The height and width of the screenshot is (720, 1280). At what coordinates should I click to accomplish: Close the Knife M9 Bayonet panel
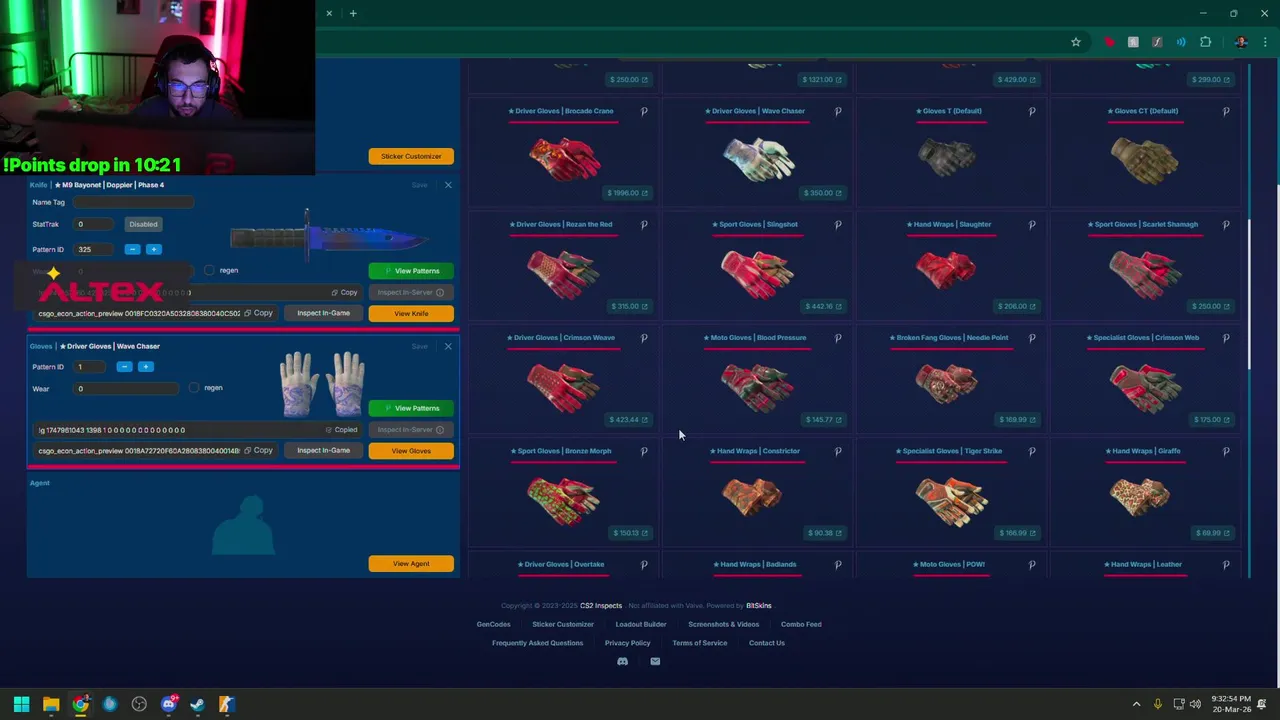coord(448,185)
